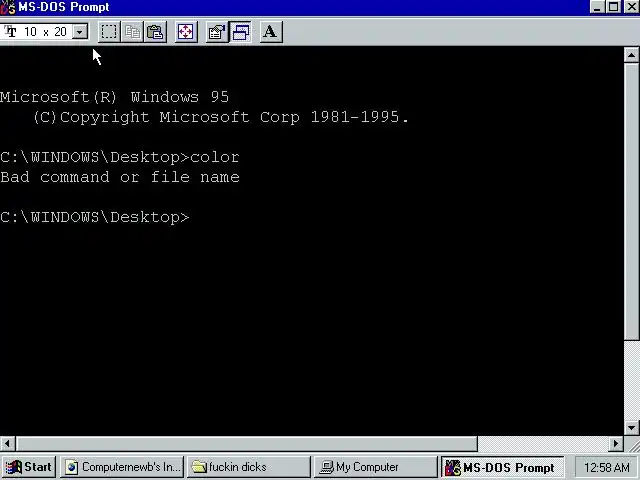The image size is (640, 480).
Task: Open the Properties toolbar icon
Action: click(x=217, y=32)
